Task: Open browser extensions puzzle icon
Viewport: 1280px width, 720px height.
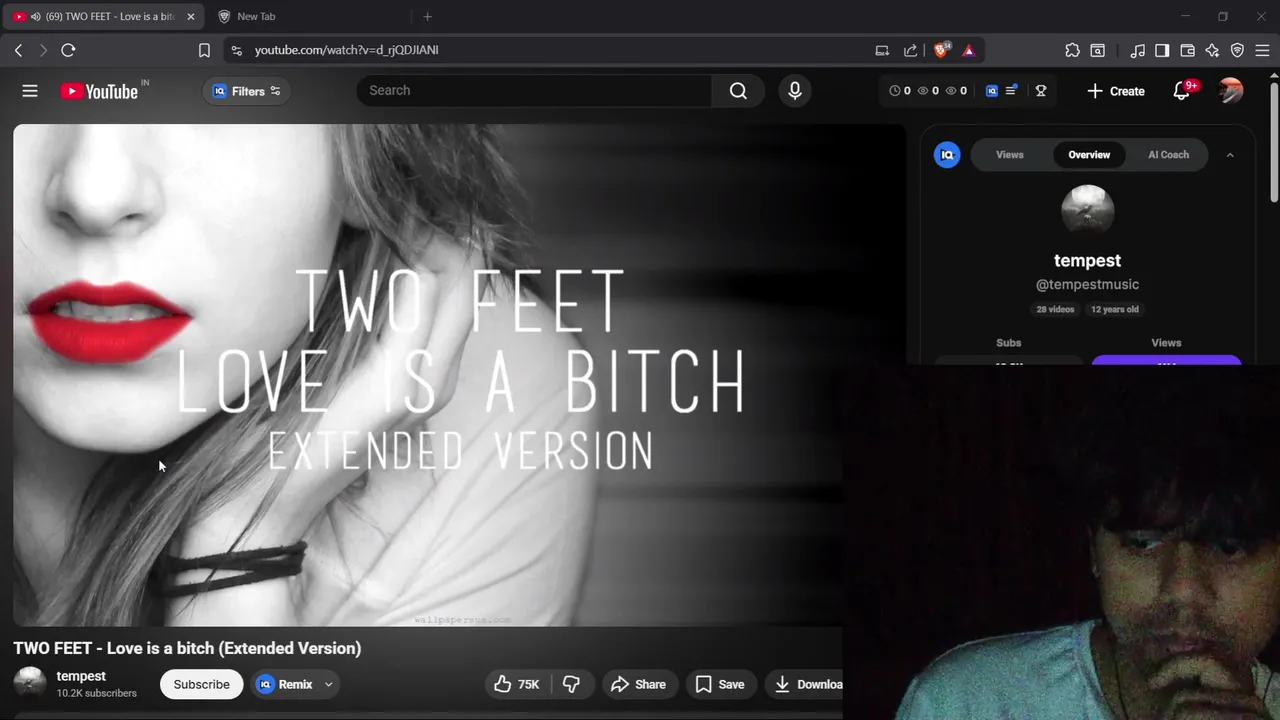Action: click(1072, 50)
